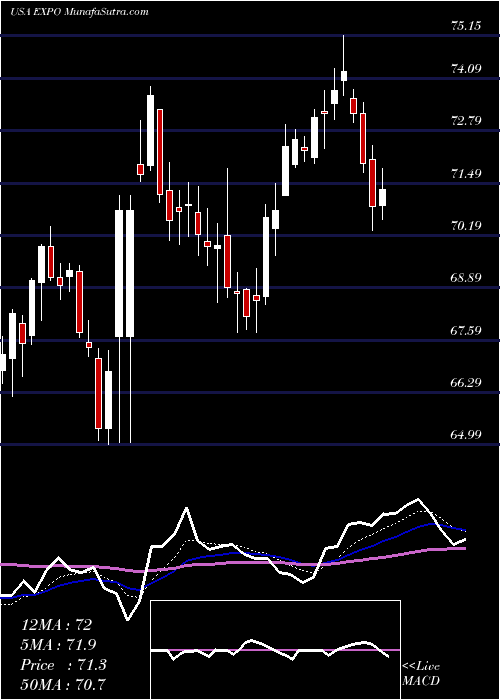This screenshot has width=500, height=700.
Task: Click the 70.19 price axis label
Action: point(466,226)
